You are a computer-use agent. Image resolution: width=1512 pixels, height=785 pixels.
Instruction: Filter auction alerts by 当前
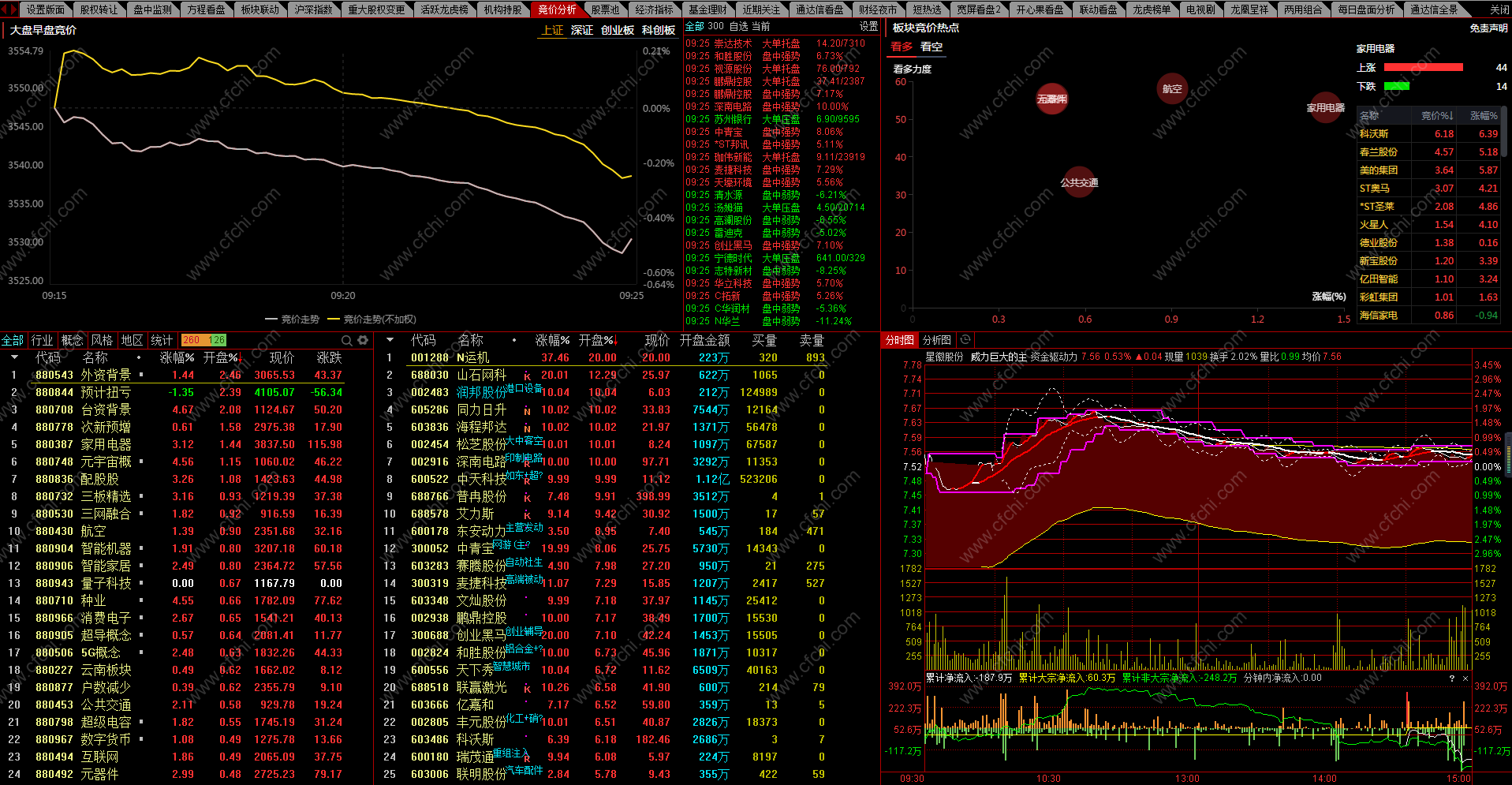click(760, 26)
